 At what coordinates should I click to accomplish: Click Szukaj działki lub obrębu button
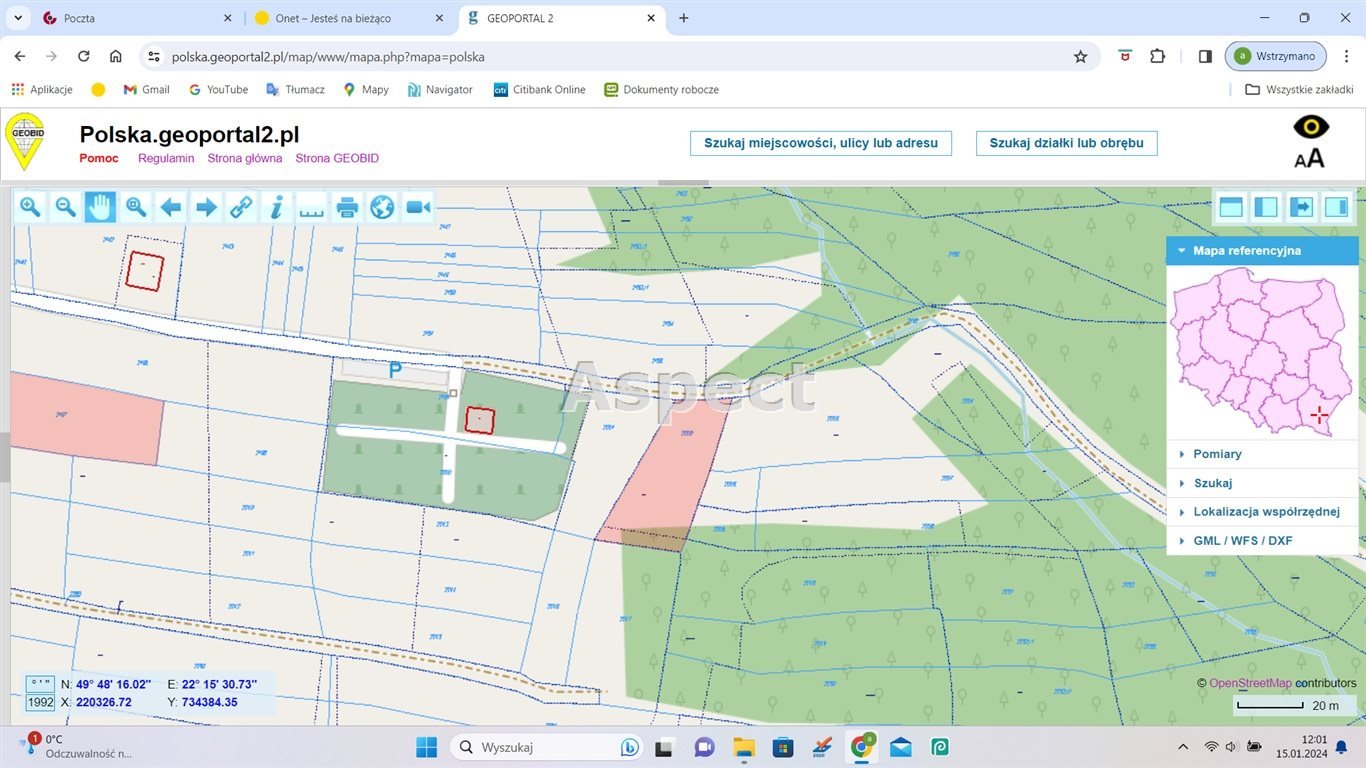click(1066, 143)
